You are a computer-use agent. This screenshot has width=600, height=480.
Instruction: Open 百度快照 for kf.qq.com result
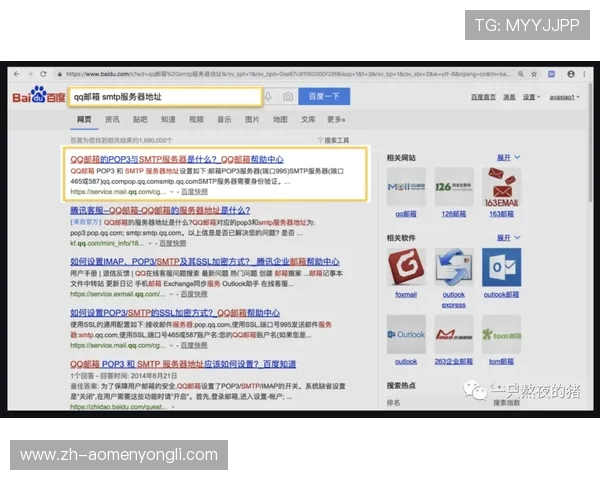click(x=173, y=243)
